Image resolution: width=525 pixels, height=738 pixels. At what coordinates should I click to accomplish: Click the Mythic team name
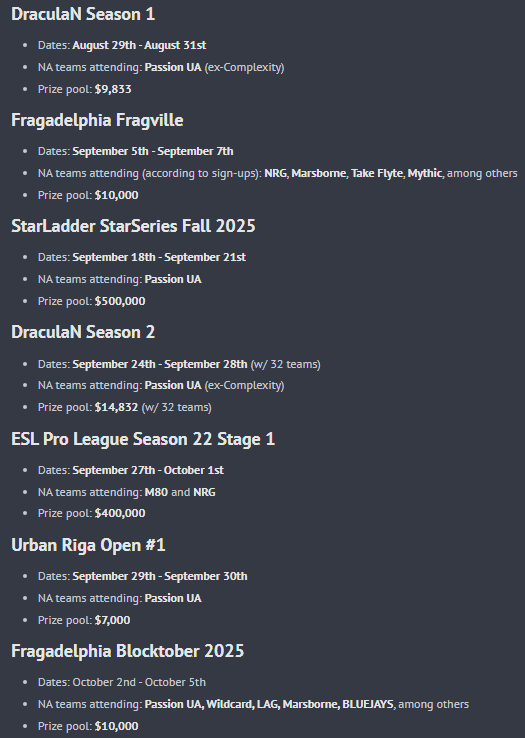point(425,173)
